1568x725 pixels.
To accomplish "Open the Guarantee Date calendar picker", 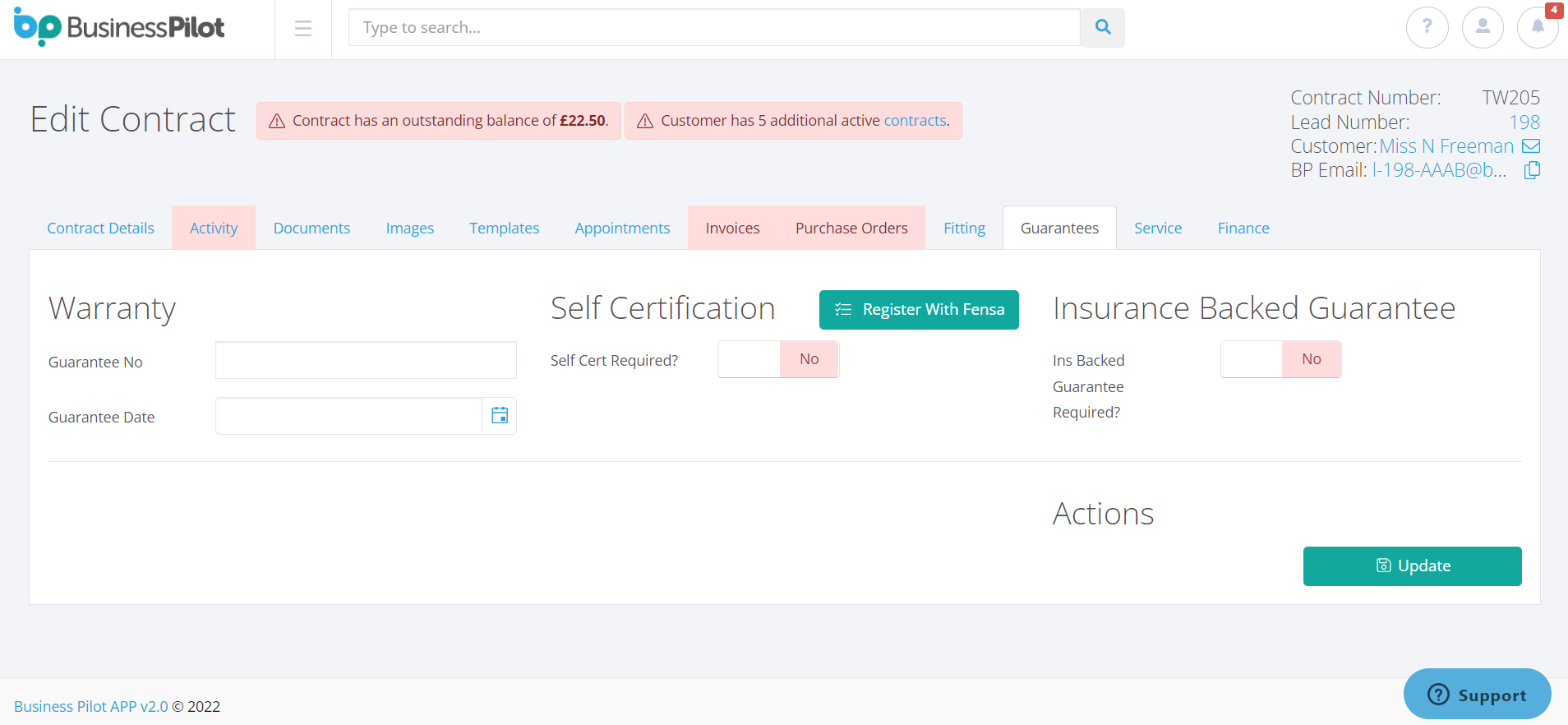I will click(x=499, y=416).
